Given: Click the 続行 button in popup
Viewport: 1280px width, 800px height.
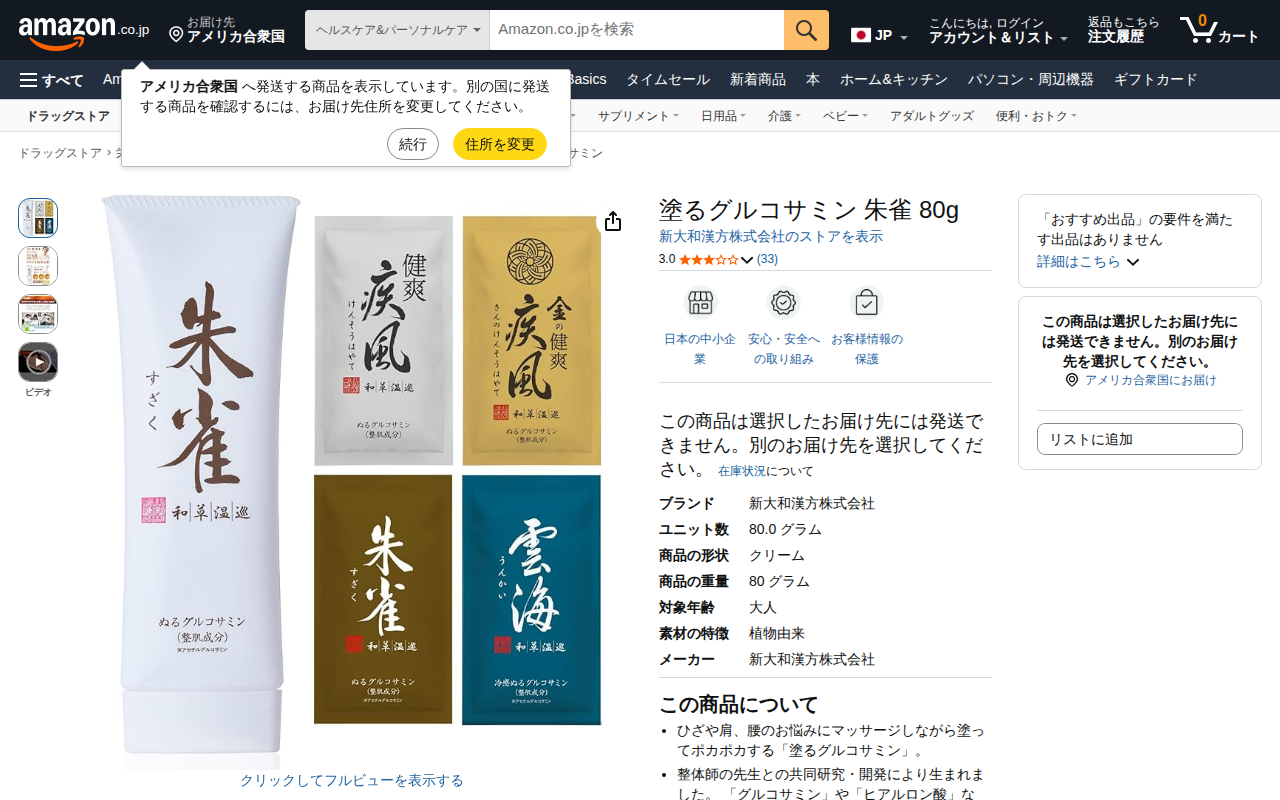Looking at the screenshot, I should [x=413, y=144].
